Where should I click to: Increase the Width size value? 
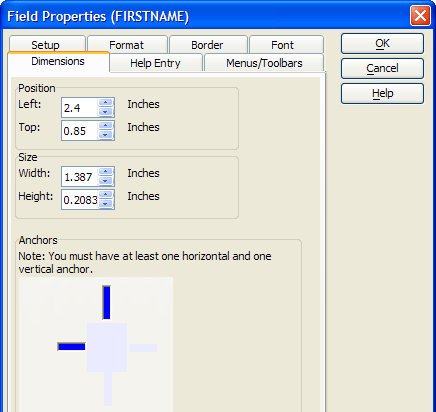click(106, 172)
